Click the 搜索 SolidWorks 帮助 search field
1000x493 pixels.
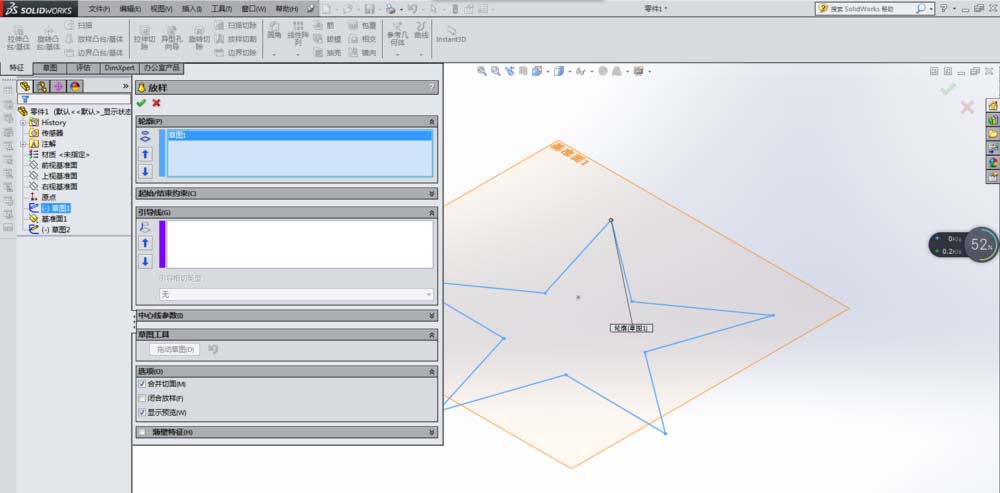coord(870,9)
